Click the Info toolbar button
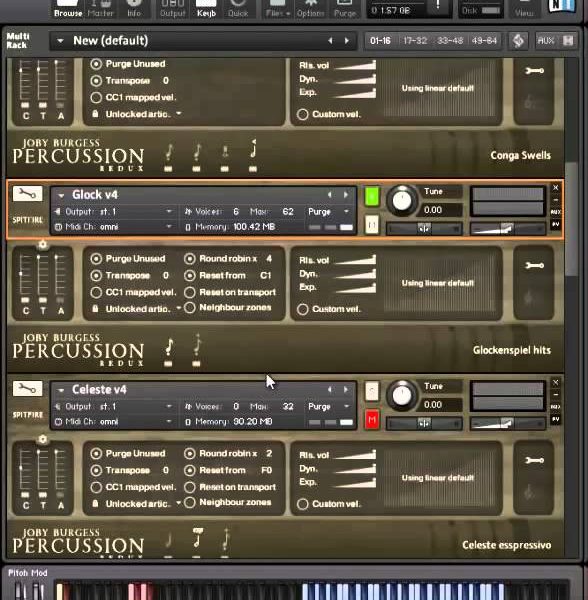Screen dimensions: 588x600 coord(134,9)
